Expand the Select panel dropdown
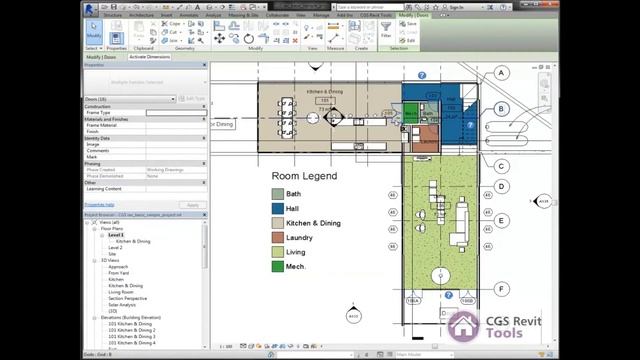Screen dimensions: 640x360 point(94,48)
